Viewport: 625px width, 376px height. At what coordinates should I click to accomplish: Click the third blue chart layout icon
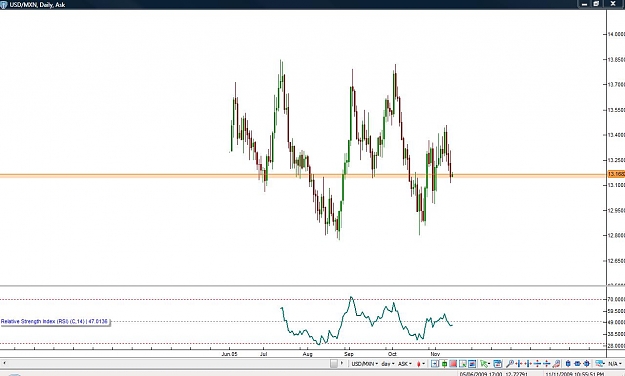(x=586, y=364)
